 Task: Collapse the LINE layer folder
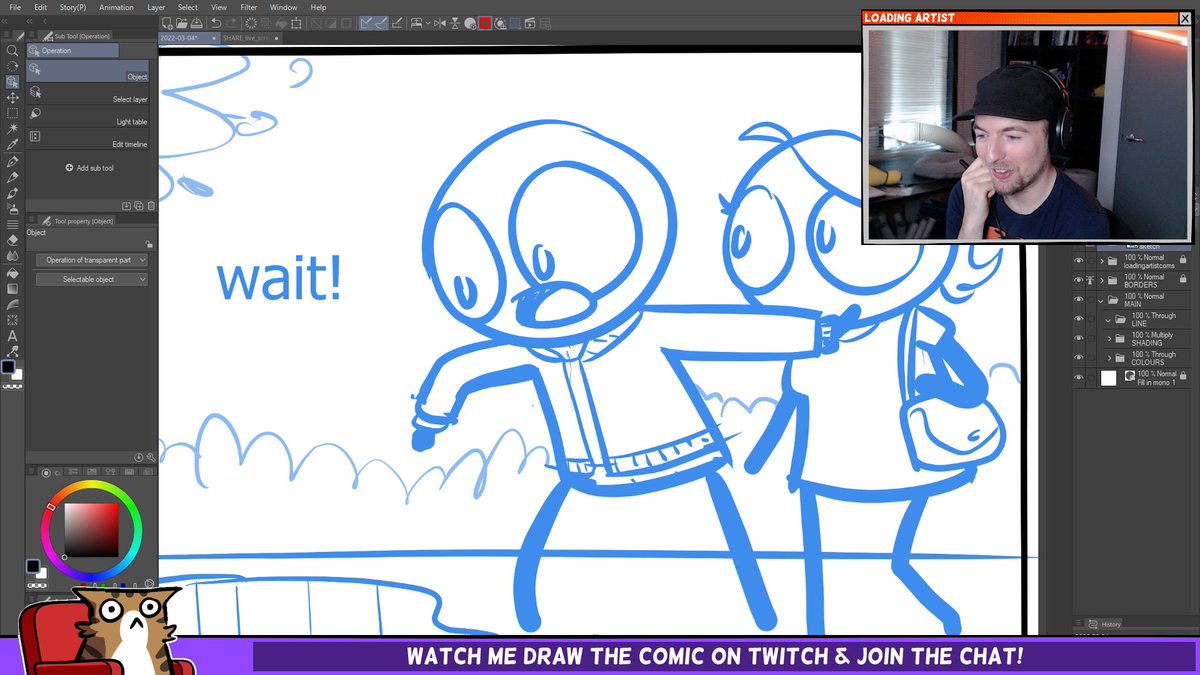click(x=1106, y=319)
